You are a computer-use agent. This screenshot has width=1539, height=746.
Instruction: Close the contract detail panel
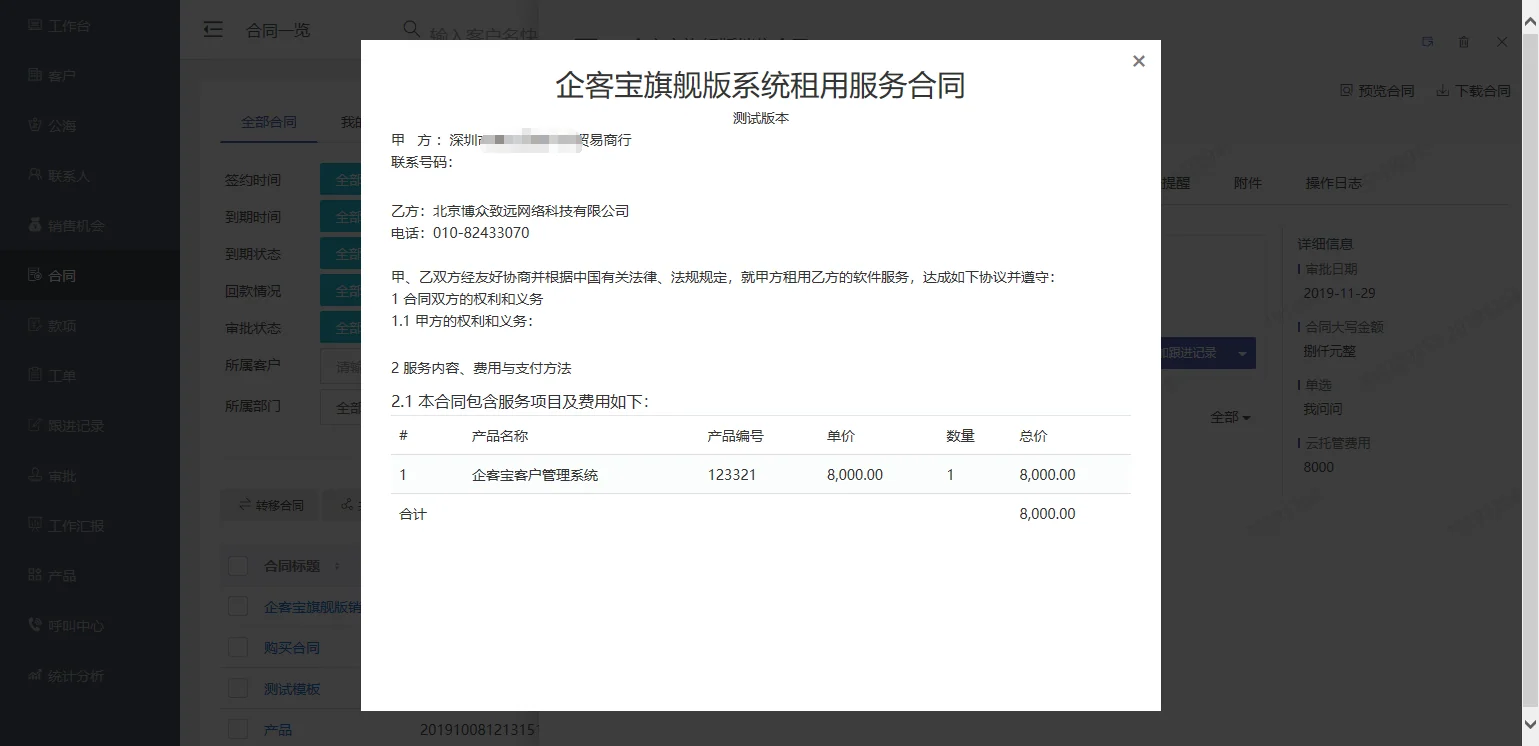point(1502,42)
